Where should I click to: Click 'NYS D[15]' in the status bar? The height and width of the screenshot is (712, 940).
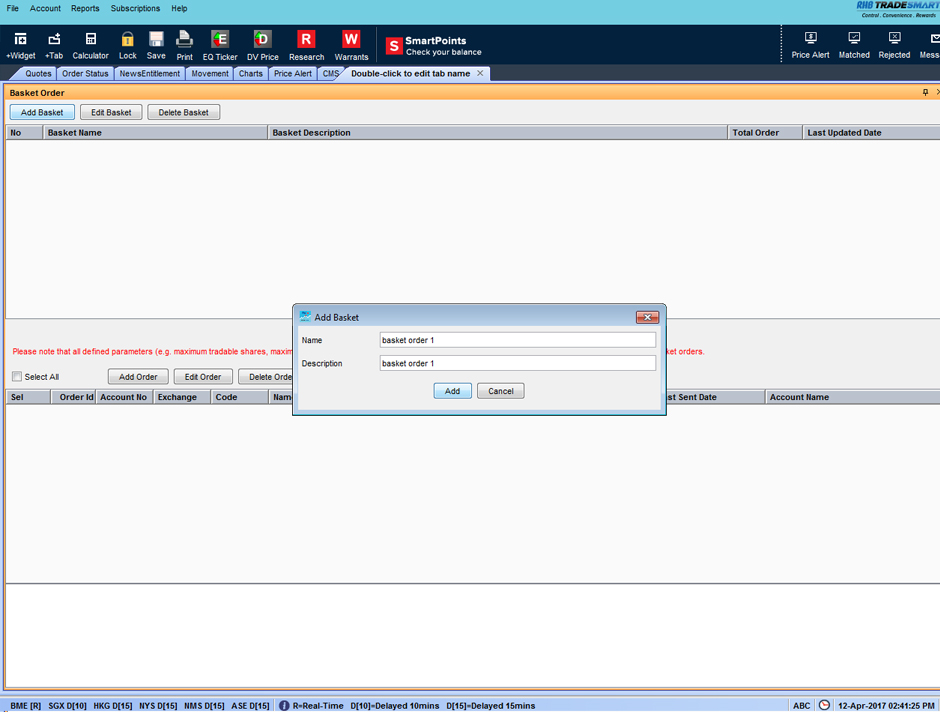[158, 705]
